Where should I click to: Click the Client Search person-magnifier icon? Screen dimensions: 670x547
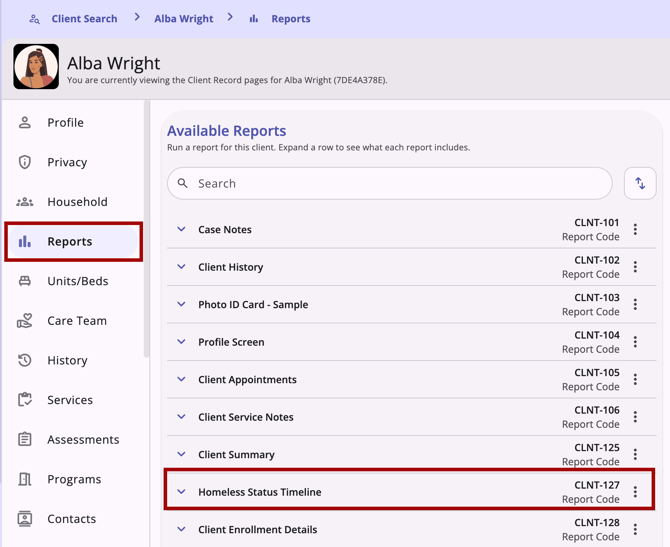click(34, 19)
